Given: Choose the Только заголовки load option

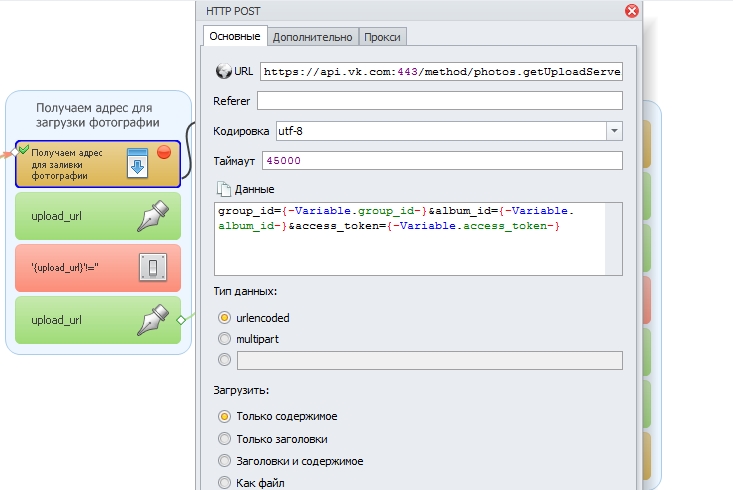Looking at the screenshot, I should 224,438.
